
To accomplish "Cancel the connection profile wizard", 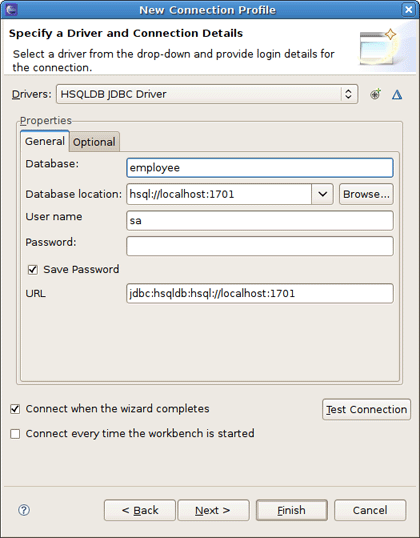I will [370, 510].
